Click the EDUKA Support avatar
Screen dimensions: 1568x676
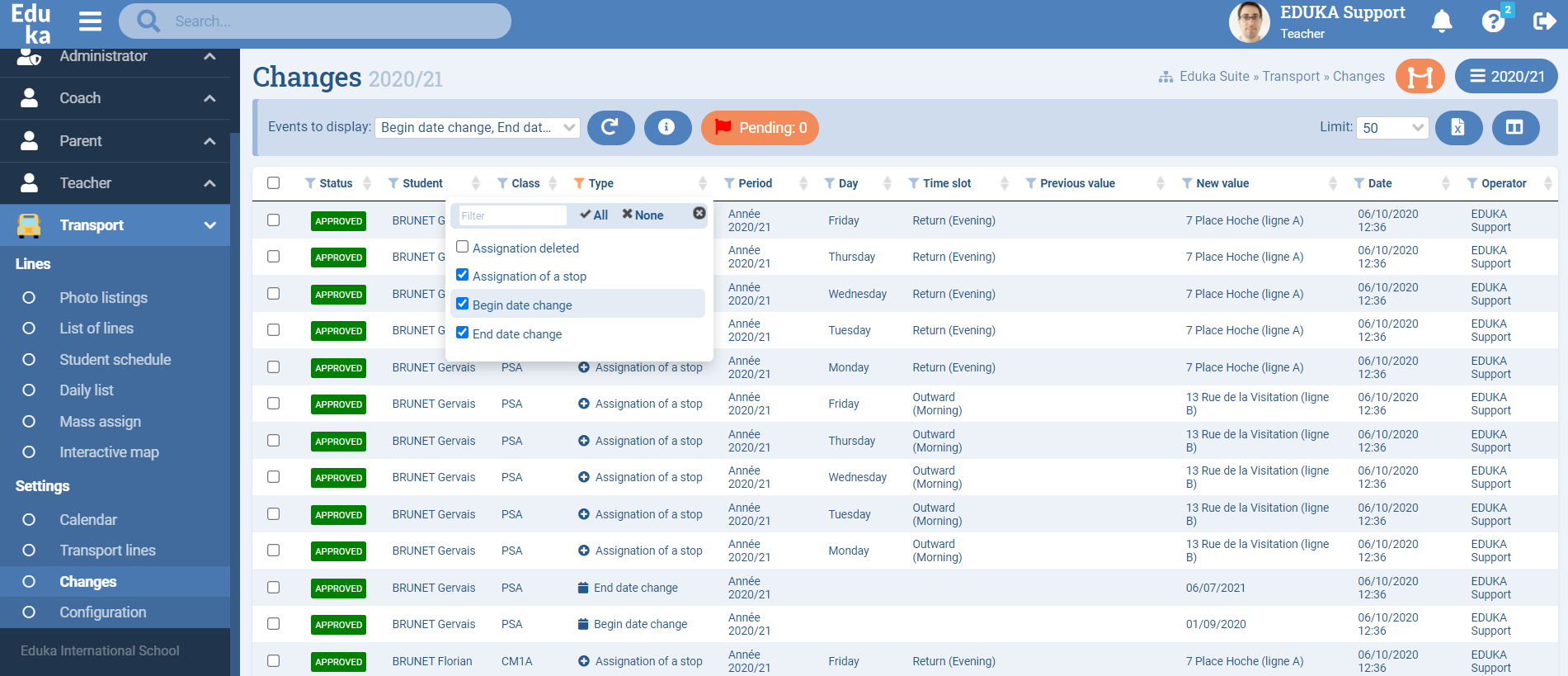[1249, 21]
